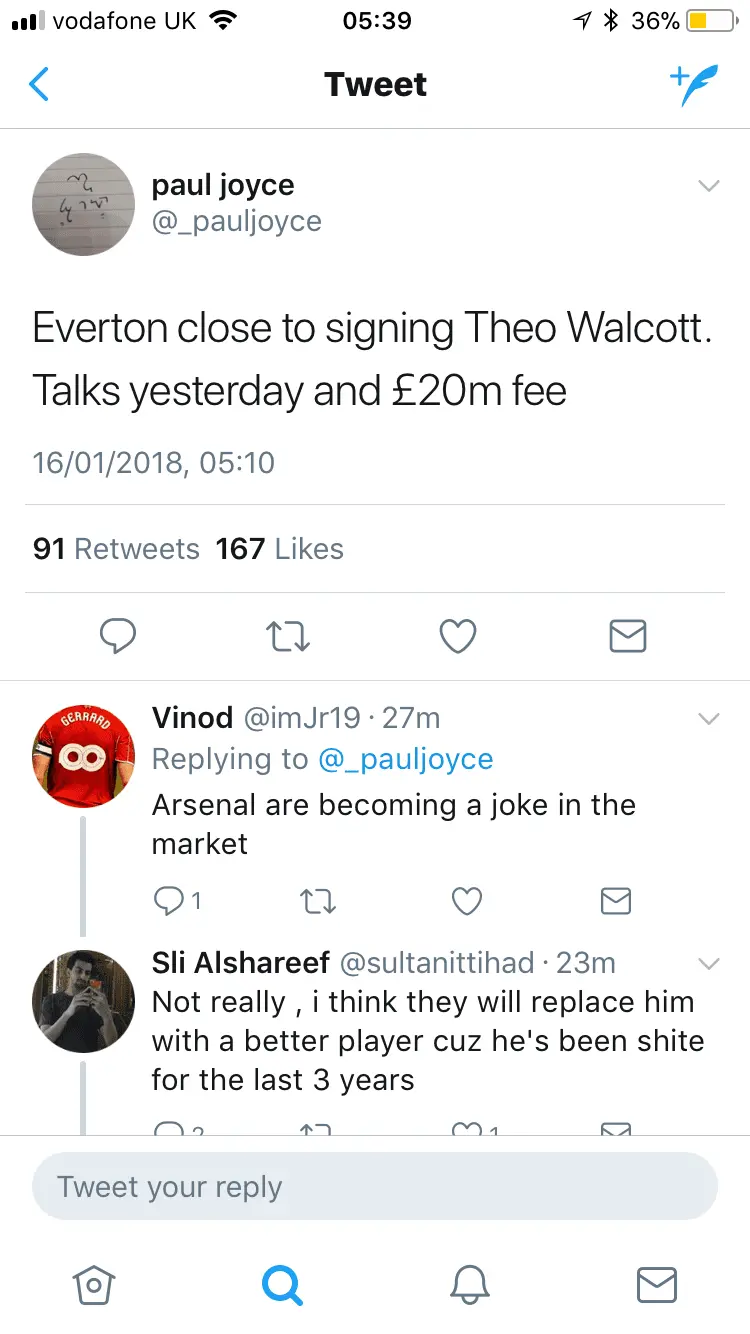Expand the options arrow on Vinod's reply
Screen dimensions: 750x1334
pos(708,719)
